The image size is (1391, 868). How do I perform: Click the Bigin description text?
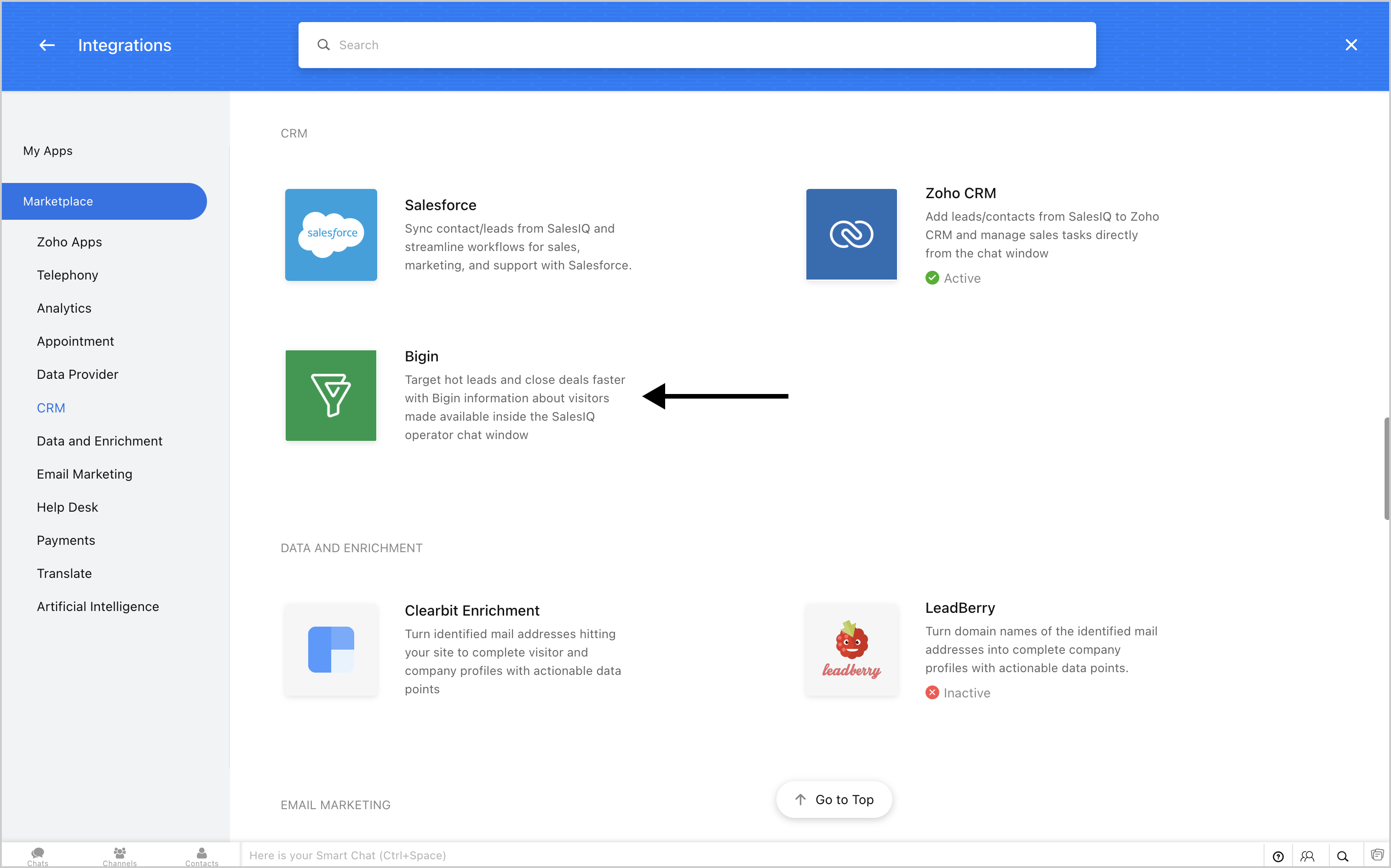tap(515, 407)
